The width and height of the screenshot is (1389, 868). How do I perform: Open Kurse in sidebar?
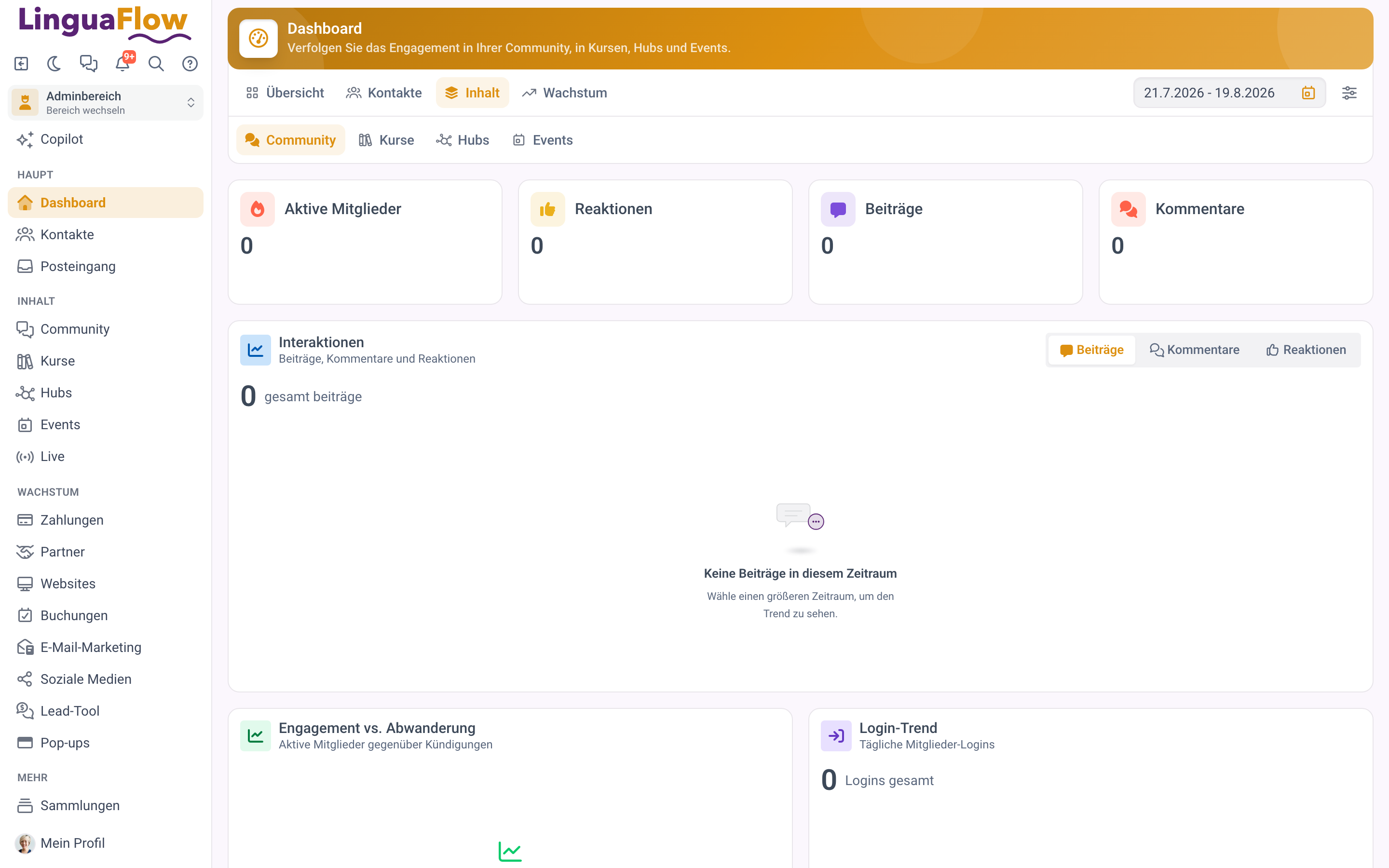tap(106, 361)
